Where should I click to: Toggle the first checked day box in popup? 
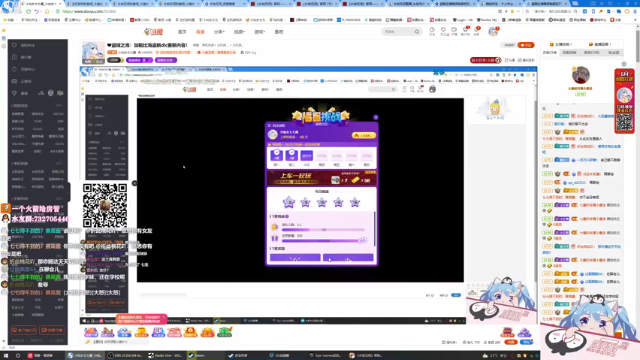coord(277,155)
